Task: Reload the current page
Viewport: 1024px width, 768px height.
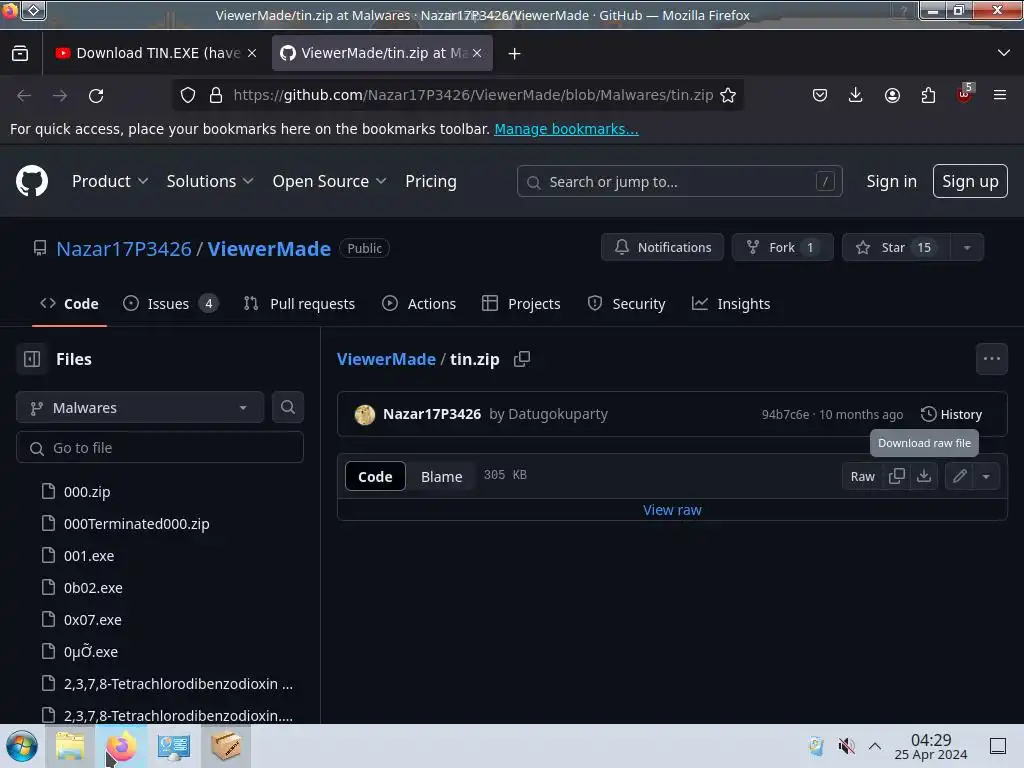Action: point(96,95)
